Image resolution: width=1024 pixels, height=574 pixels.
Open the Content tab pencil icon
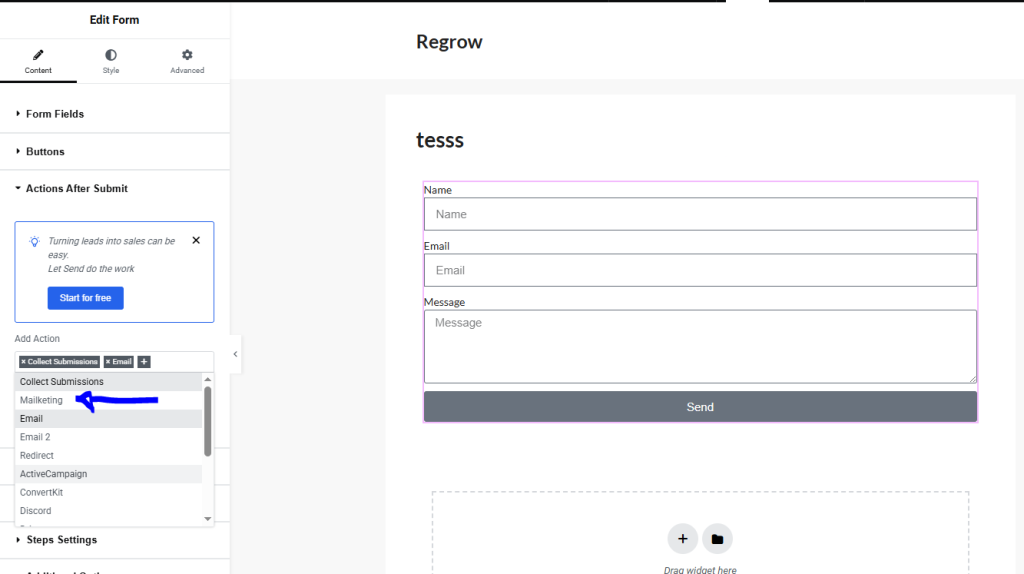(x=38, y=55)
